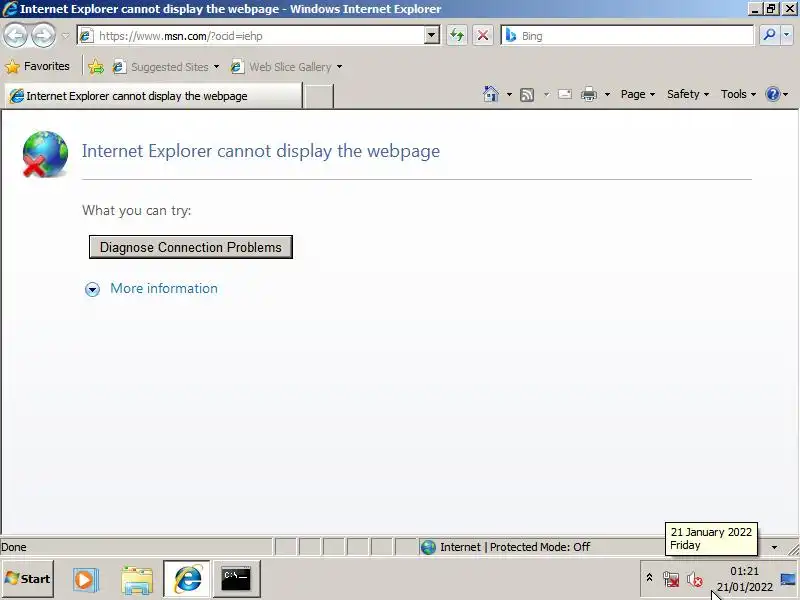Click the network disconnected tray icon
Viewport: 800px width, 600px height.
[671, 579]
